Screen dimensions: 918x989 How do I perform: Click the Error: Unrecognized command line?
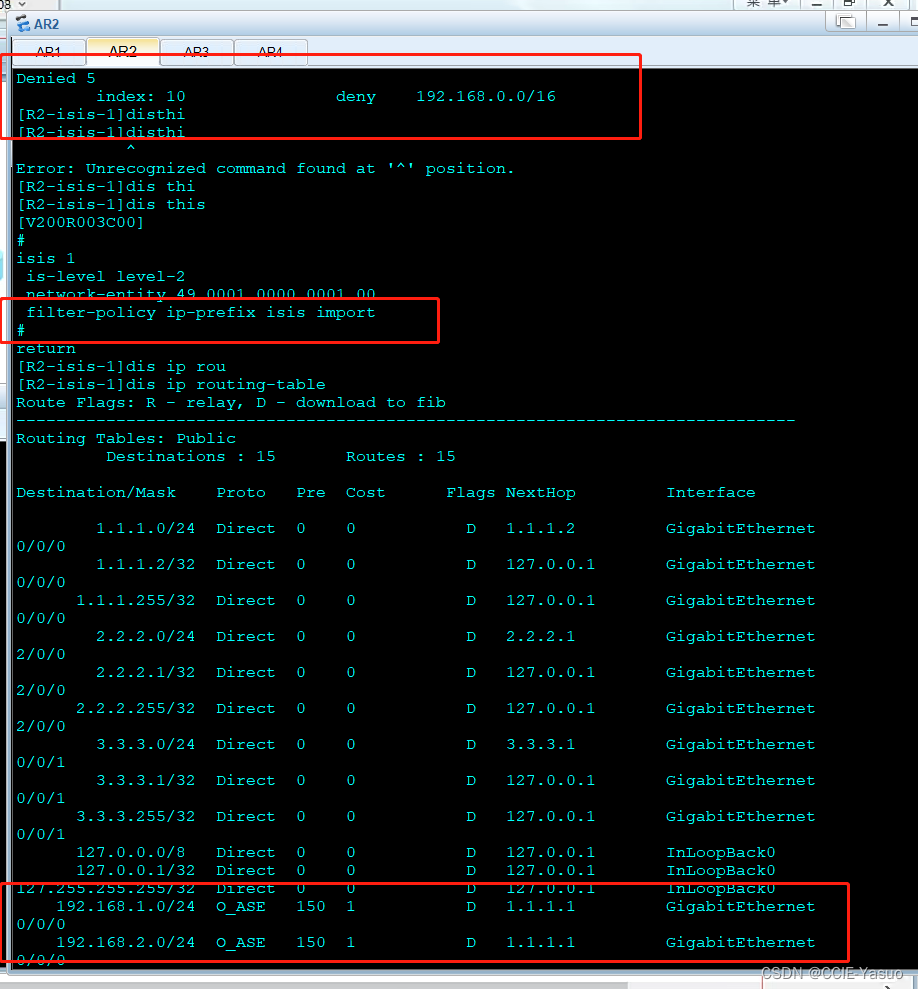(x=265, y=168)
